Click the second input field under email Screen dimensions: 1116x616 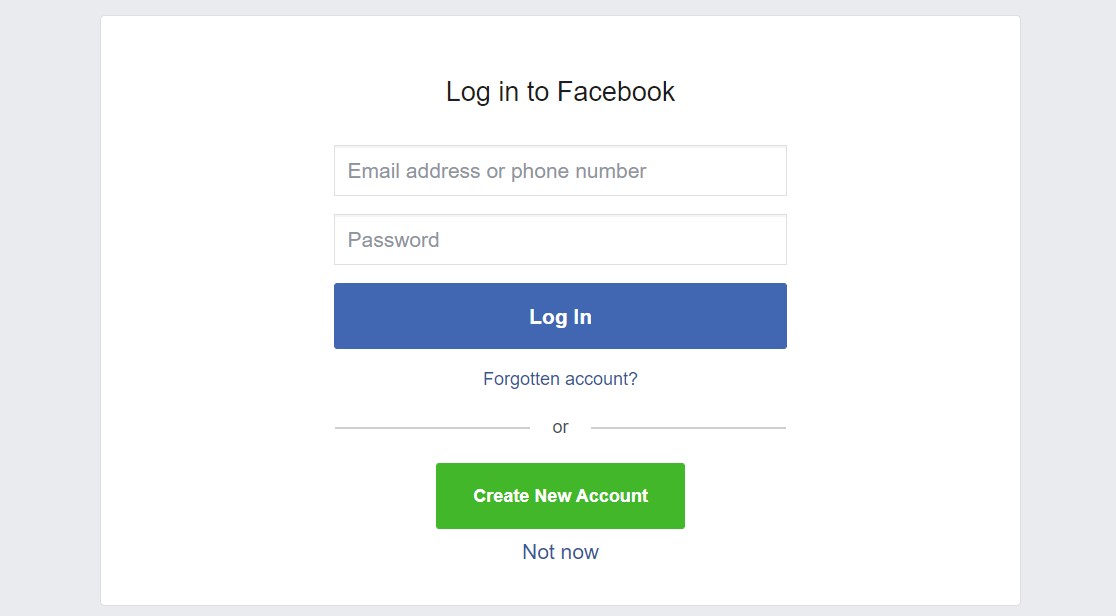click(x=560, y=240)
